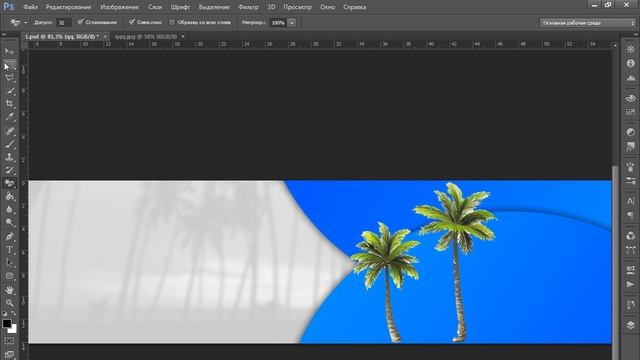
Task: Select the Zoom tool
Action: pyautogui.click(x=9, y=303)
